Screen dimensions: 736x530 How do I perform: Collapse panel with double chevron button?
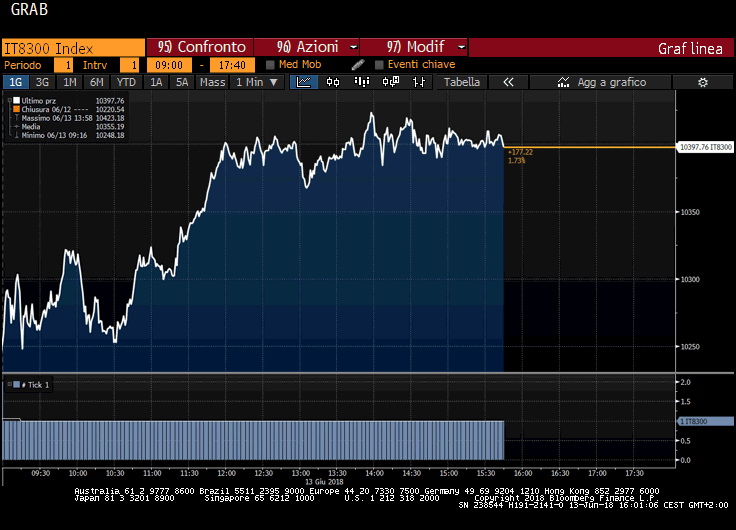tap(508, 82)
